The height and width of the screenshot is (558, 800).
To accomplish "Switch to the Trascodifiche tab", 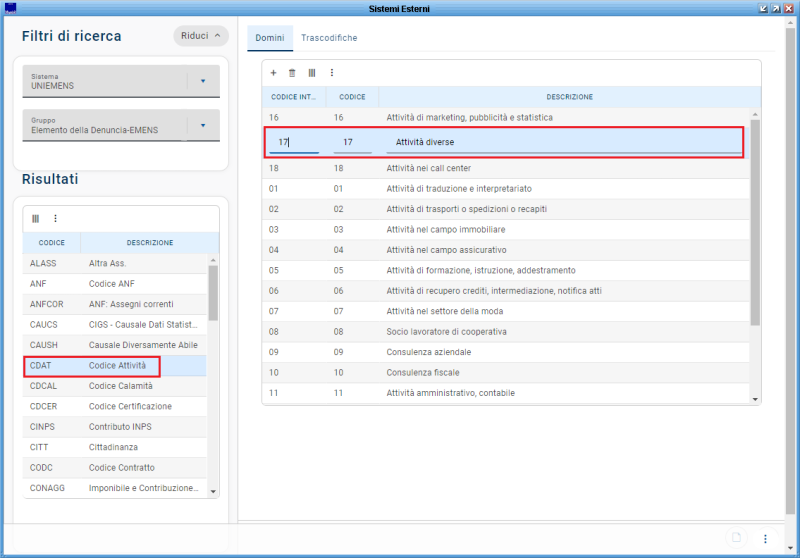I will click(x=329, y=38).
